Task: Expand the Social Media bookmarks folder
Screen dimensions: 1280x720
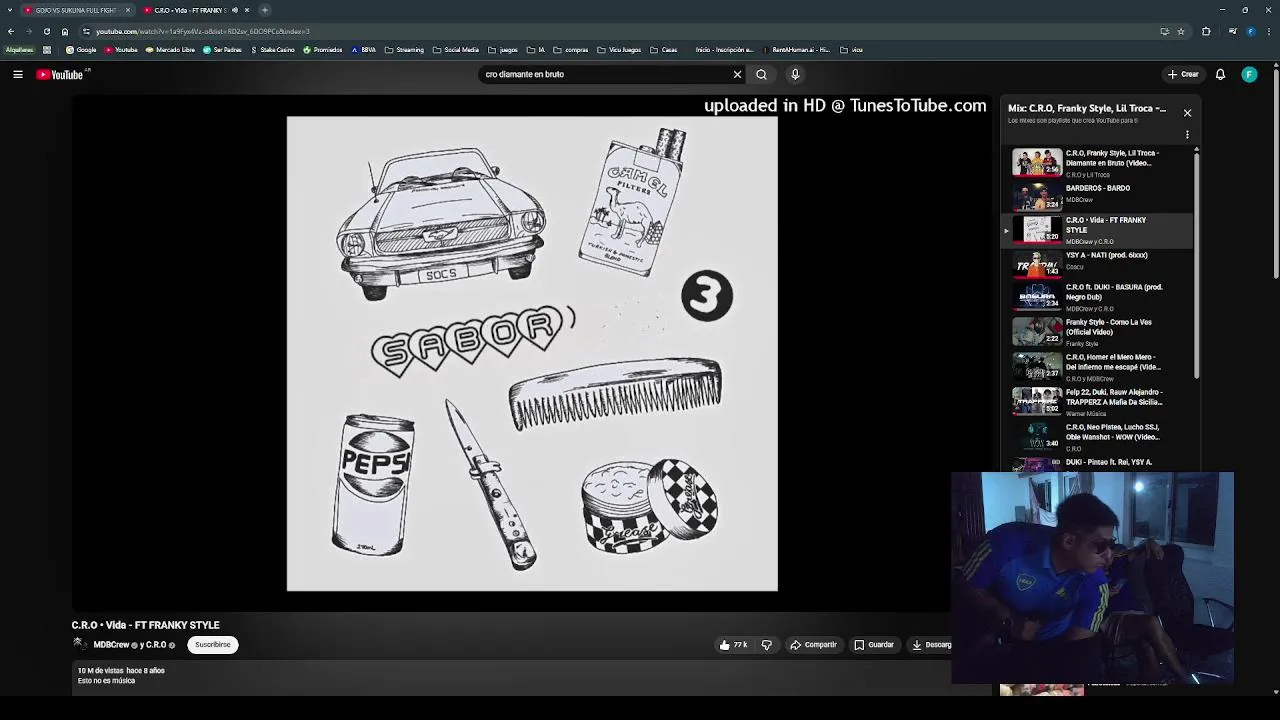Action: click(x=456, y=50)
